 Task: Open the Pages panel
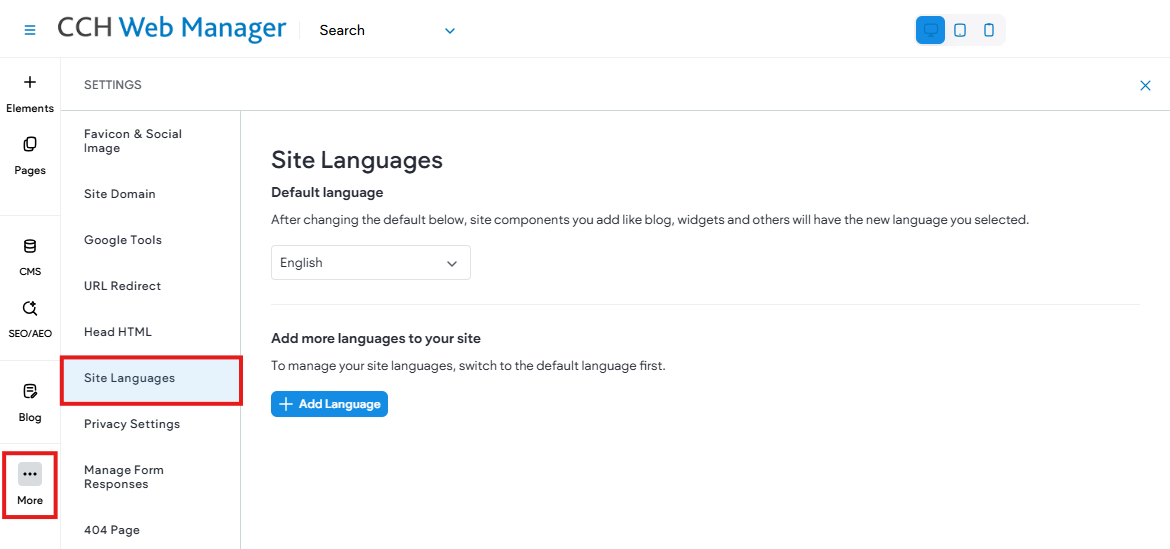(30, 157)
